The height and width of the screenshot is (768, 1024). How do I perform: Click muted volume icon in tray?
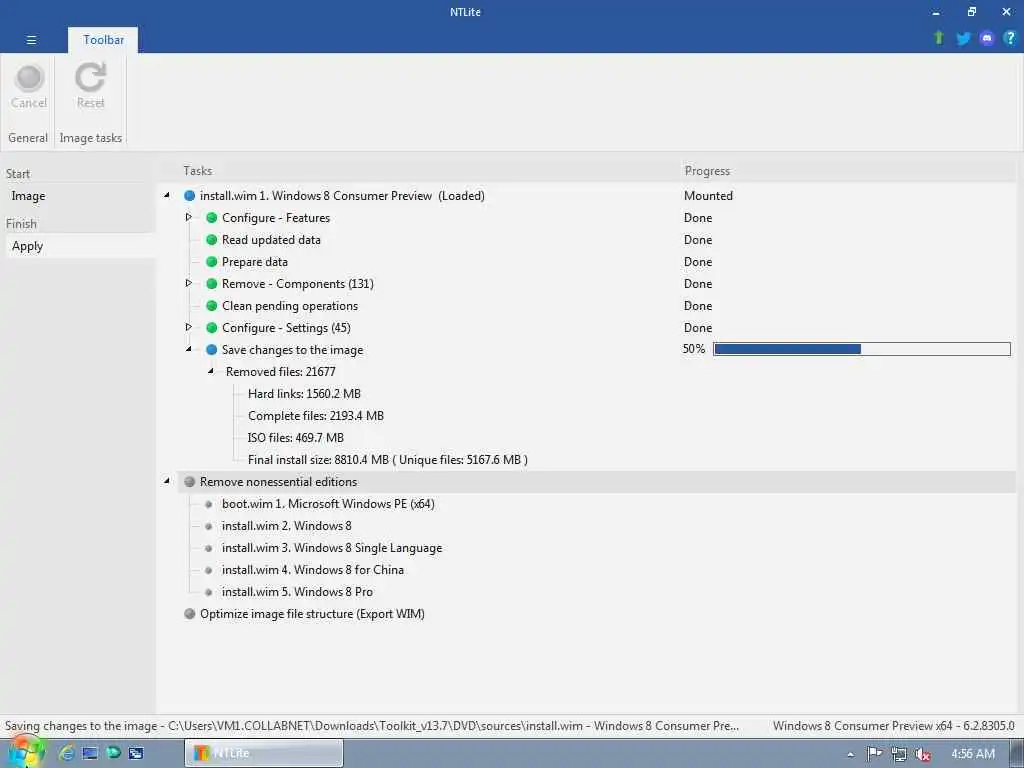pyautogui.click(x=923, y=754)
